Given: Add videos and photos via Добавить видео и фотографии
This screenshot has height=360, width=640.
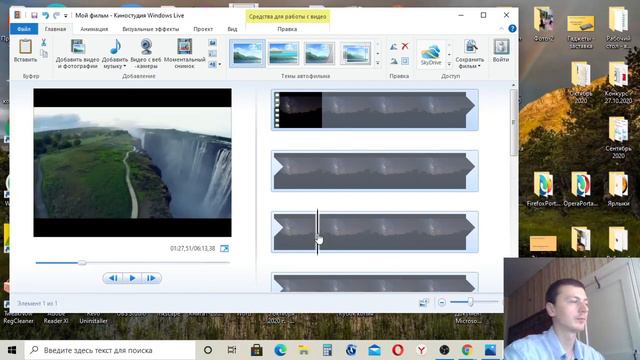Looking at the screenshot, I should click(77, 54).
